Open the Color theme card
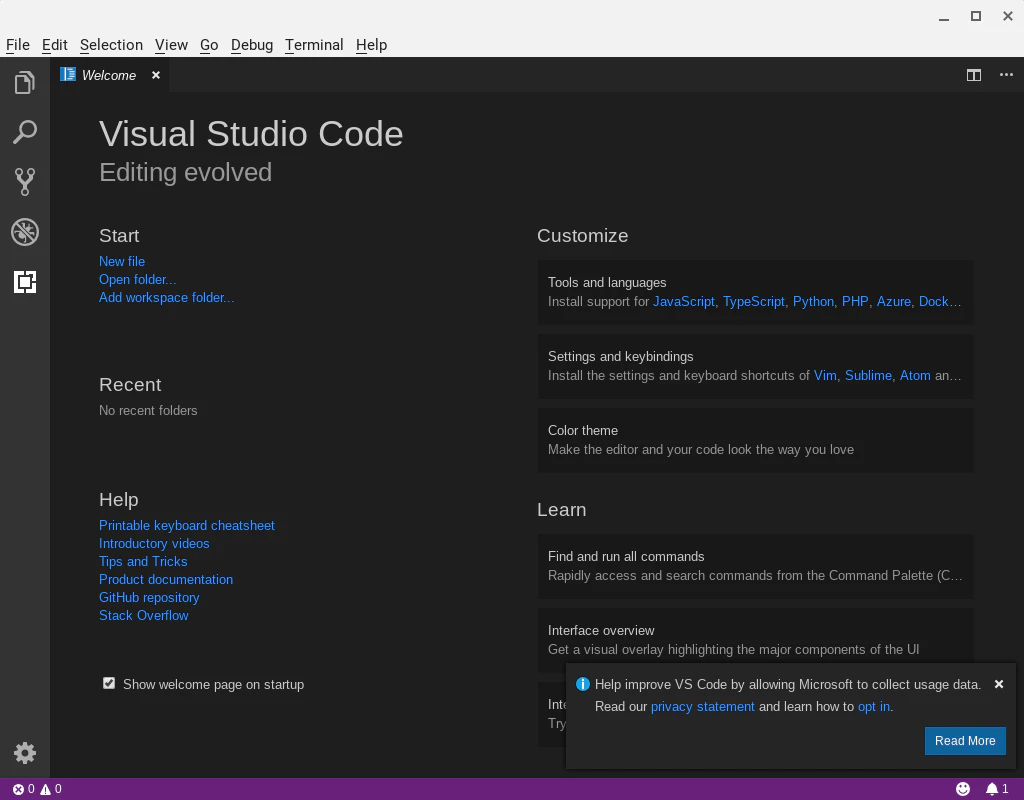1024x800 pixels. pos(756,440)
